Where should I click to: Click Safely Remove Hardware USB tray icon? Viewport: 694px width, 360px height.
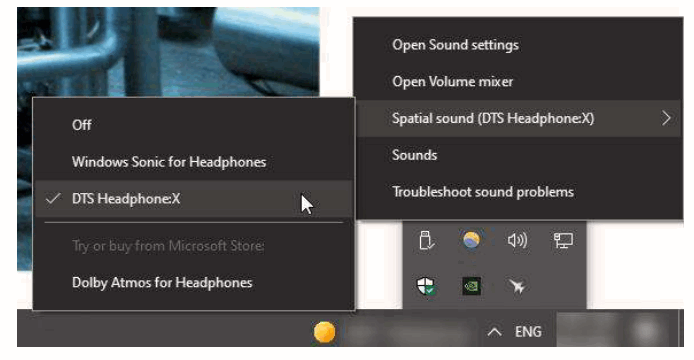426,240
